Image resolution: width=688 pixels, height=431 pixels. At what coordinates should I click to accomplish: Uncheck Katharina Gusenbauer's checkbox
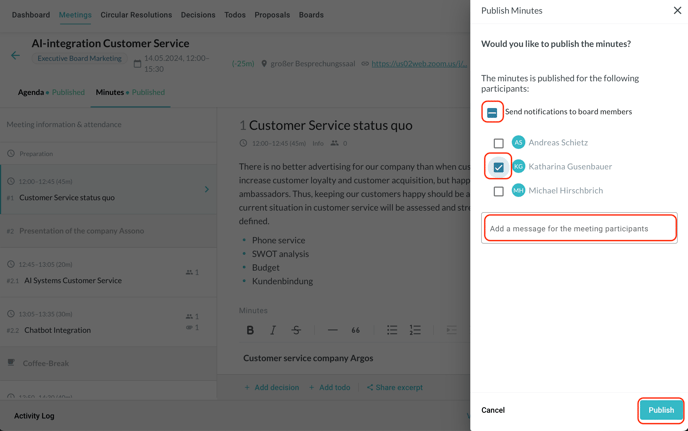[x=499, y=167]
